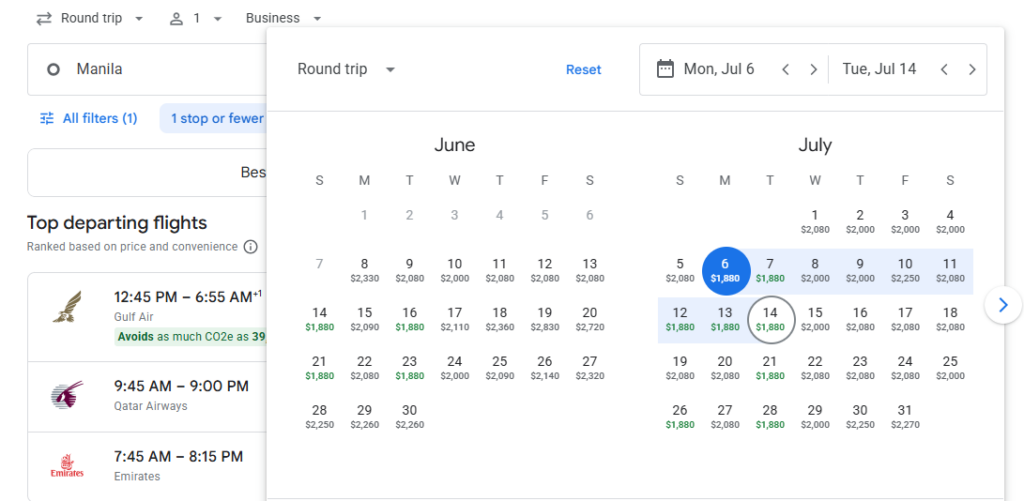The width and height of the screenshot is (1024, 501).
Task: Select June 23 in the calendar
Action: point(409,368)
